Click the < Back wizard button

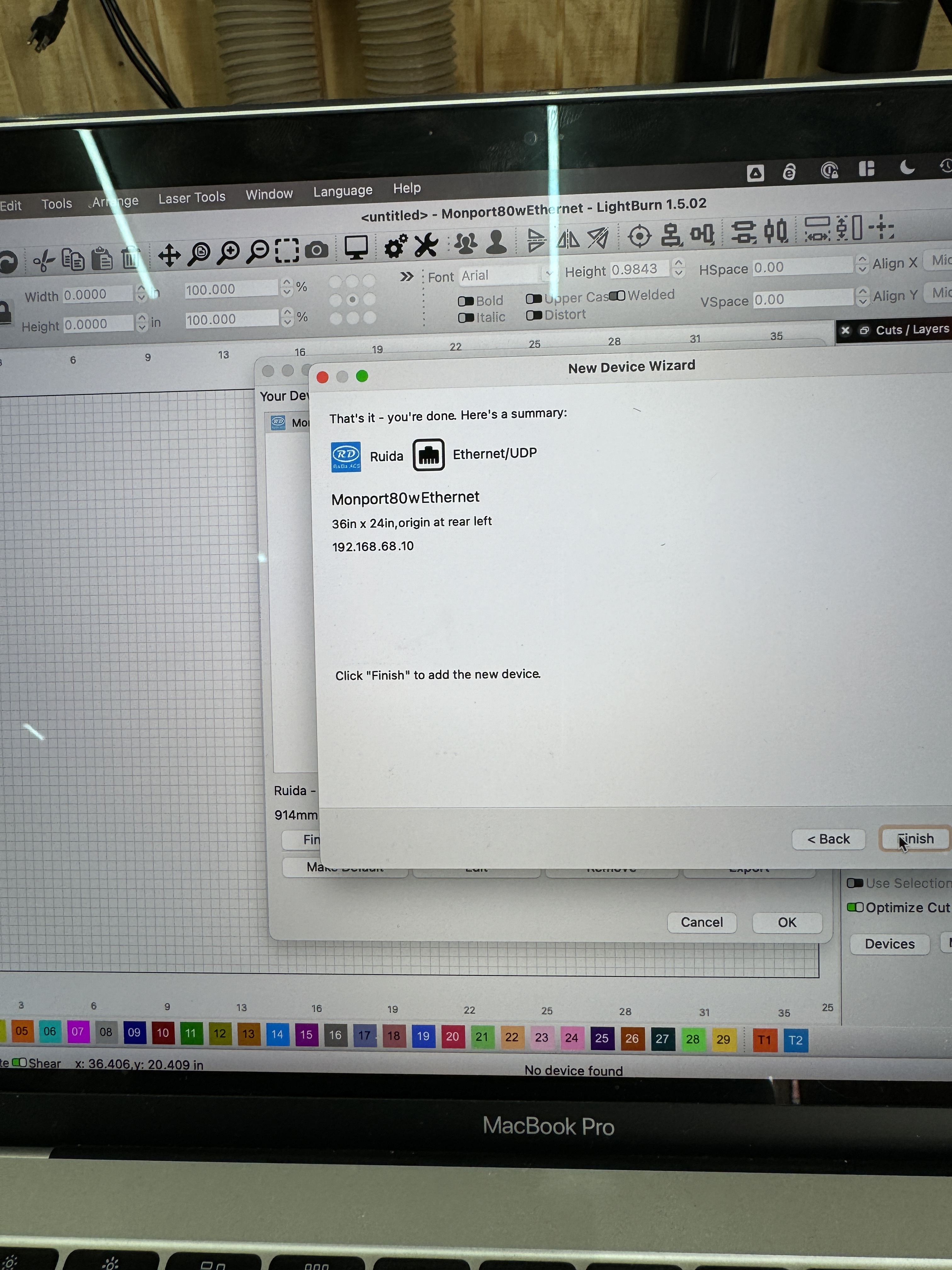(x=828, y=839)
